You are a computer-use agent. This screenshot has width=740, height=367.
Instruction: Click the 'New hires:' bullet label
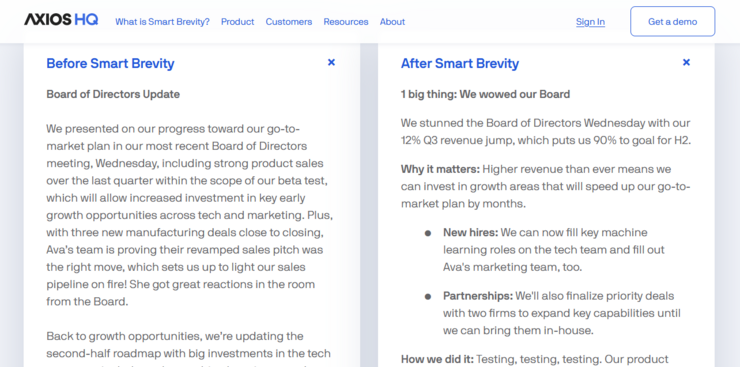click(x=471, y=233)
